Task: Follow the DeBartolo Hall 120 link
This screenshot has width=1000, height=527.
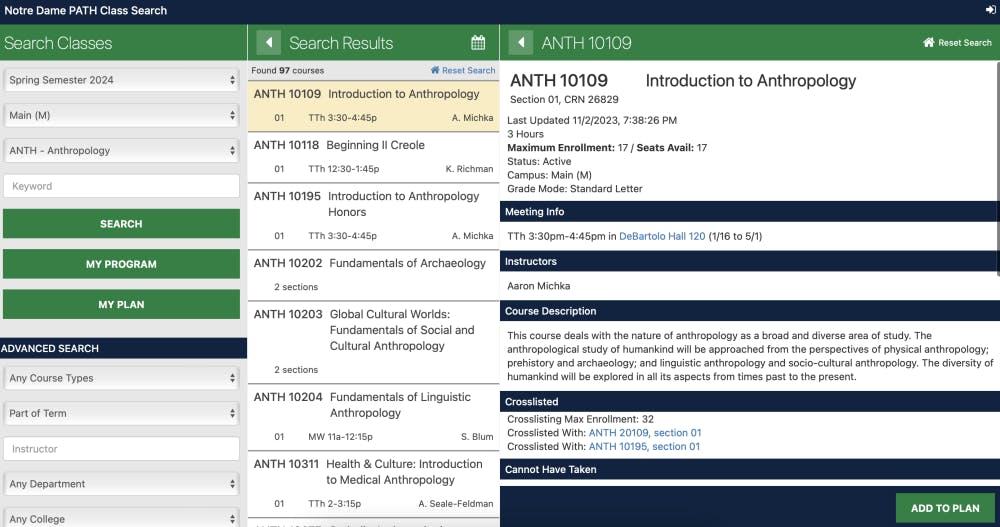Action: point(662,236)
